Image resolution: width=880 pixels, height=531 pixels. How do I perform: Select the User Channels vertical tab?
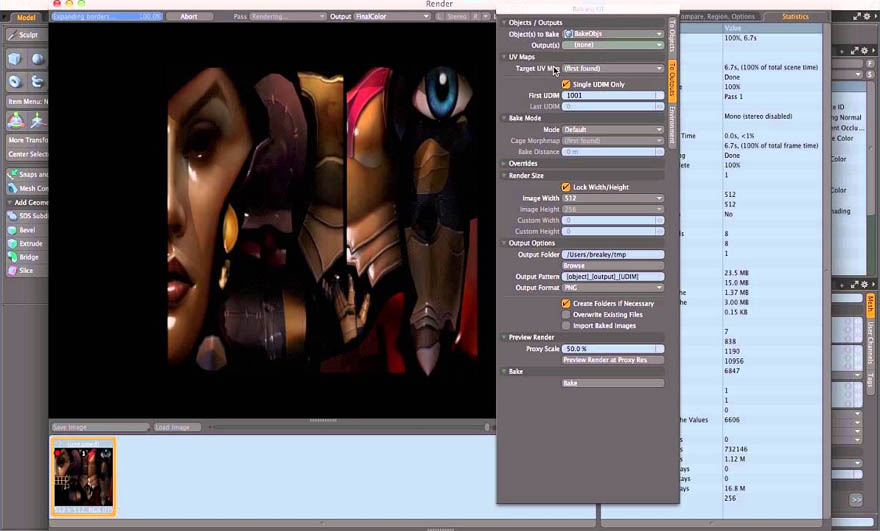870,343
